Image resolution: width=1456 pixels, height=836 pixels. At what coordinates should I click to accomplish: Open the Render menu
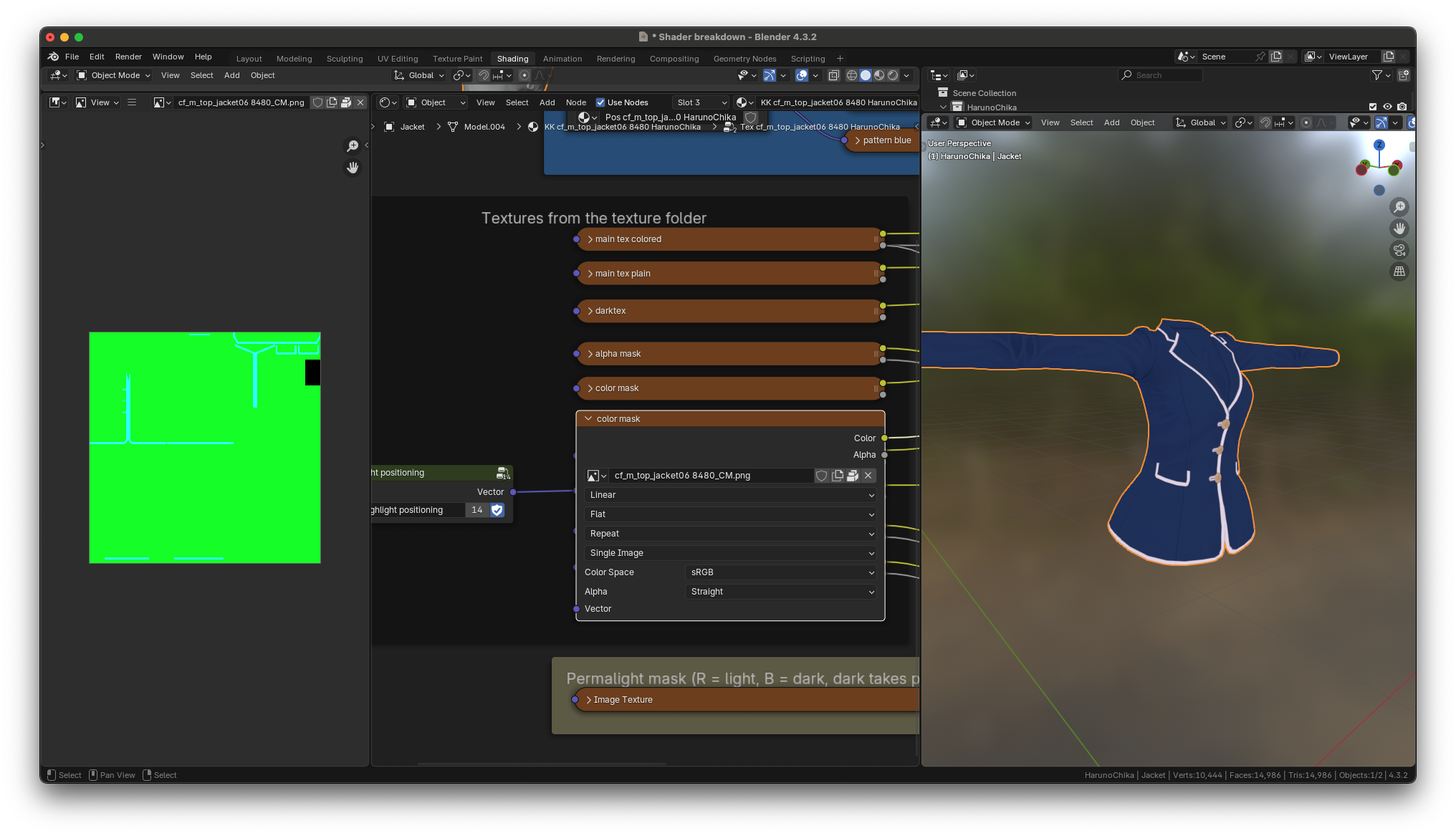(x=128, y=57)
